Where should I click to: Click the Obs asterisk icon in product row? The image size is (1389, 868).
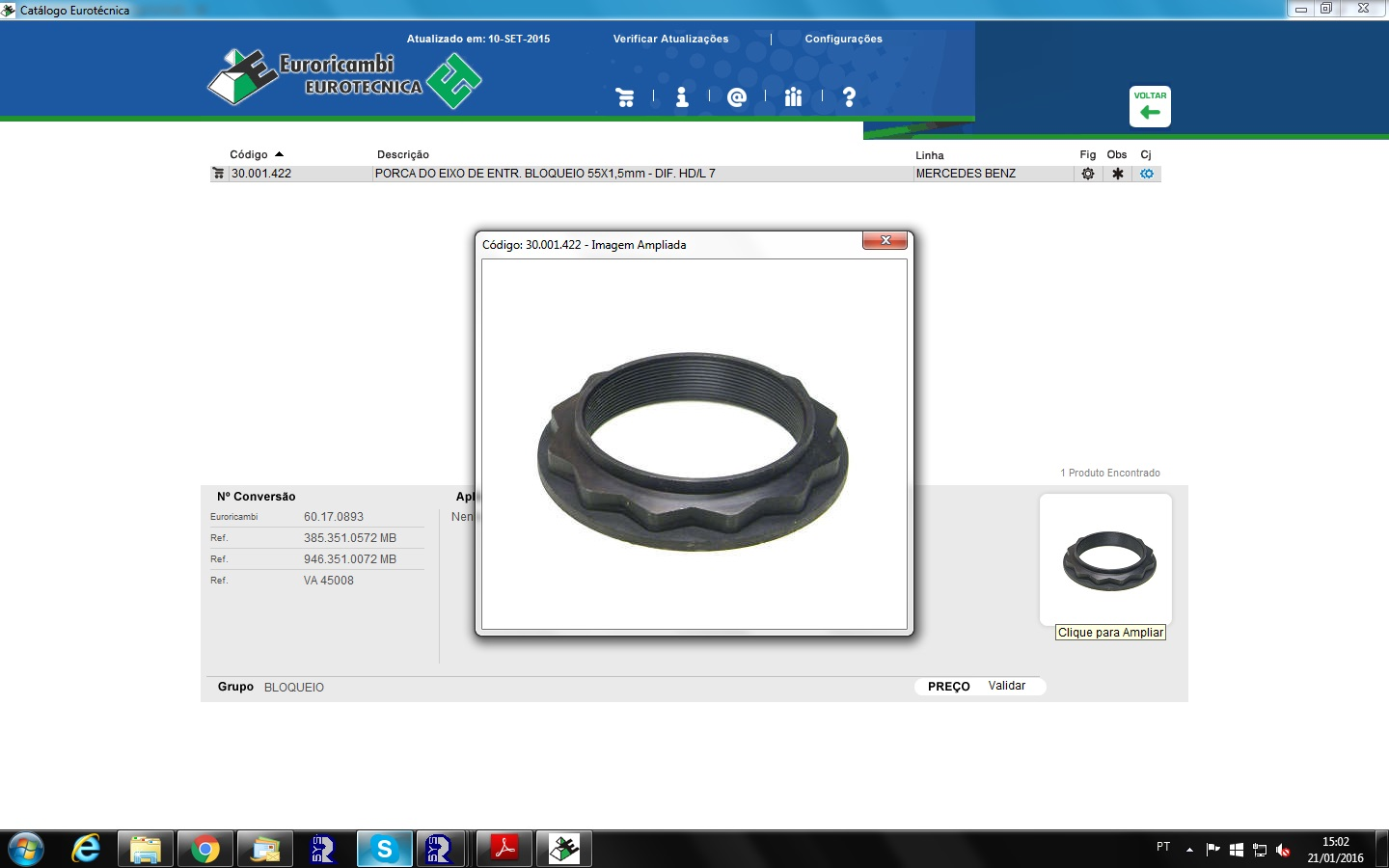pyautogui.click(x=1117, y=174)
